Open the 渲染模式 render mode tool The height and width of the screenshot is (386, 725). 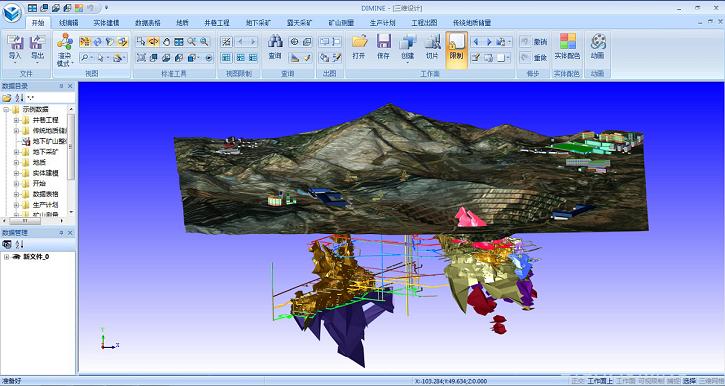(64, 49)
